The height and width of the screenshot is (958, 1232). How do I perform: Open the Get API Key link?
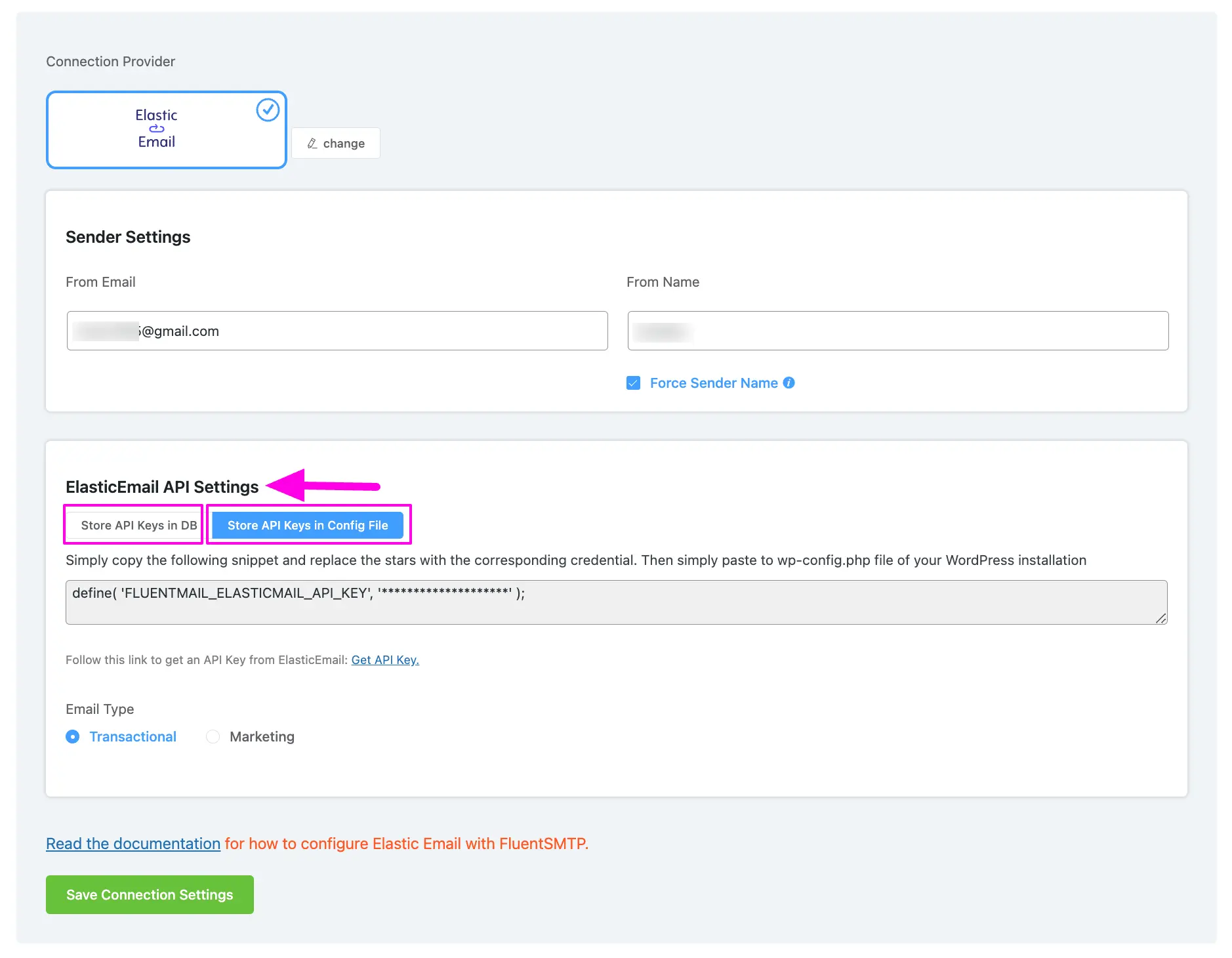click(x=385, y=660)
